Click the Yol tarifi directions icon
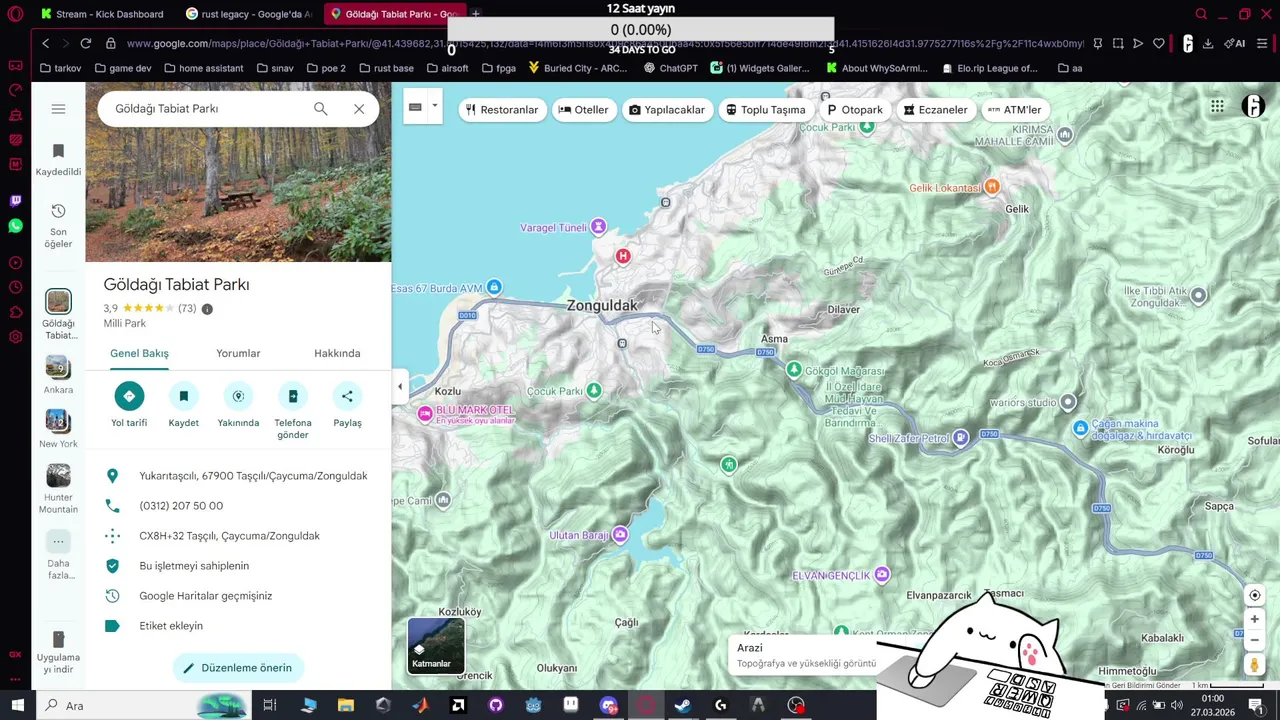Screen dimensions: 1280x720 point(129,396)
